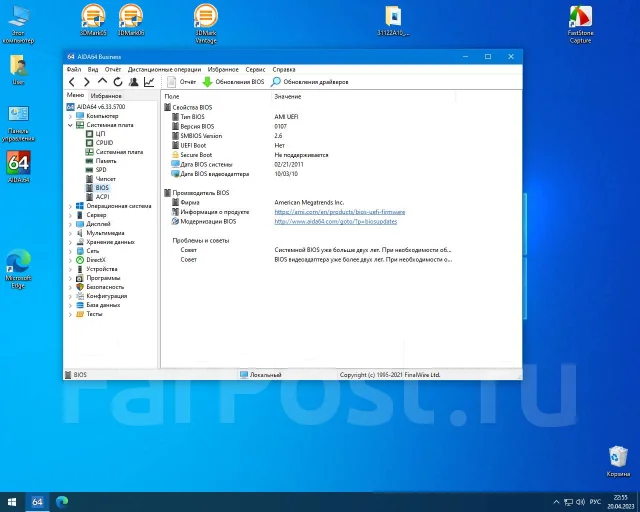Image resolution: width=640 pixels, height=512 pixels.
Task: Refresh the AIDA64 page
Action: (118, 82)
